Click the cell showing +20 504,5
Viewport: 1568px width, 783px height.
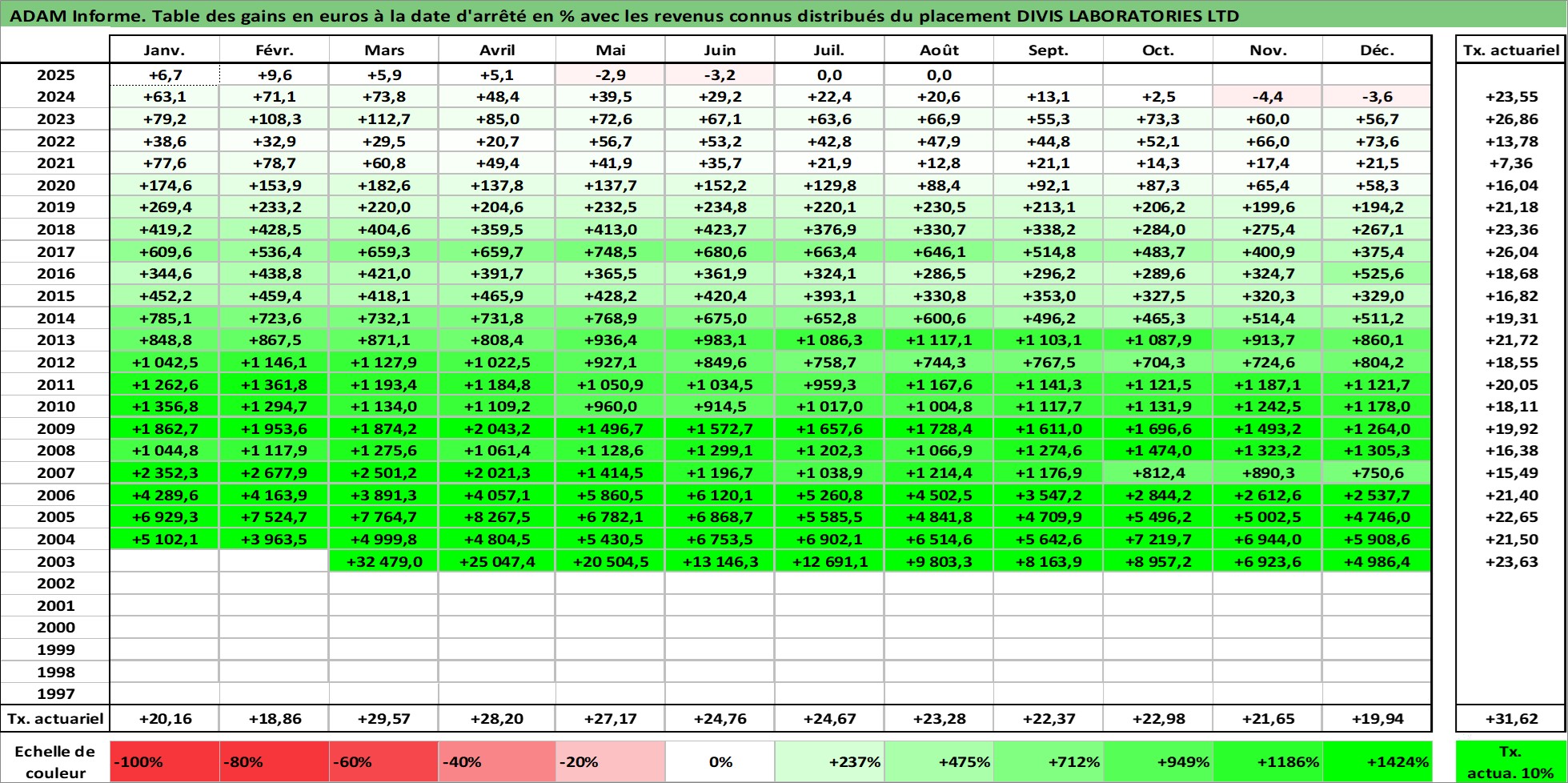tap(610, 561)
